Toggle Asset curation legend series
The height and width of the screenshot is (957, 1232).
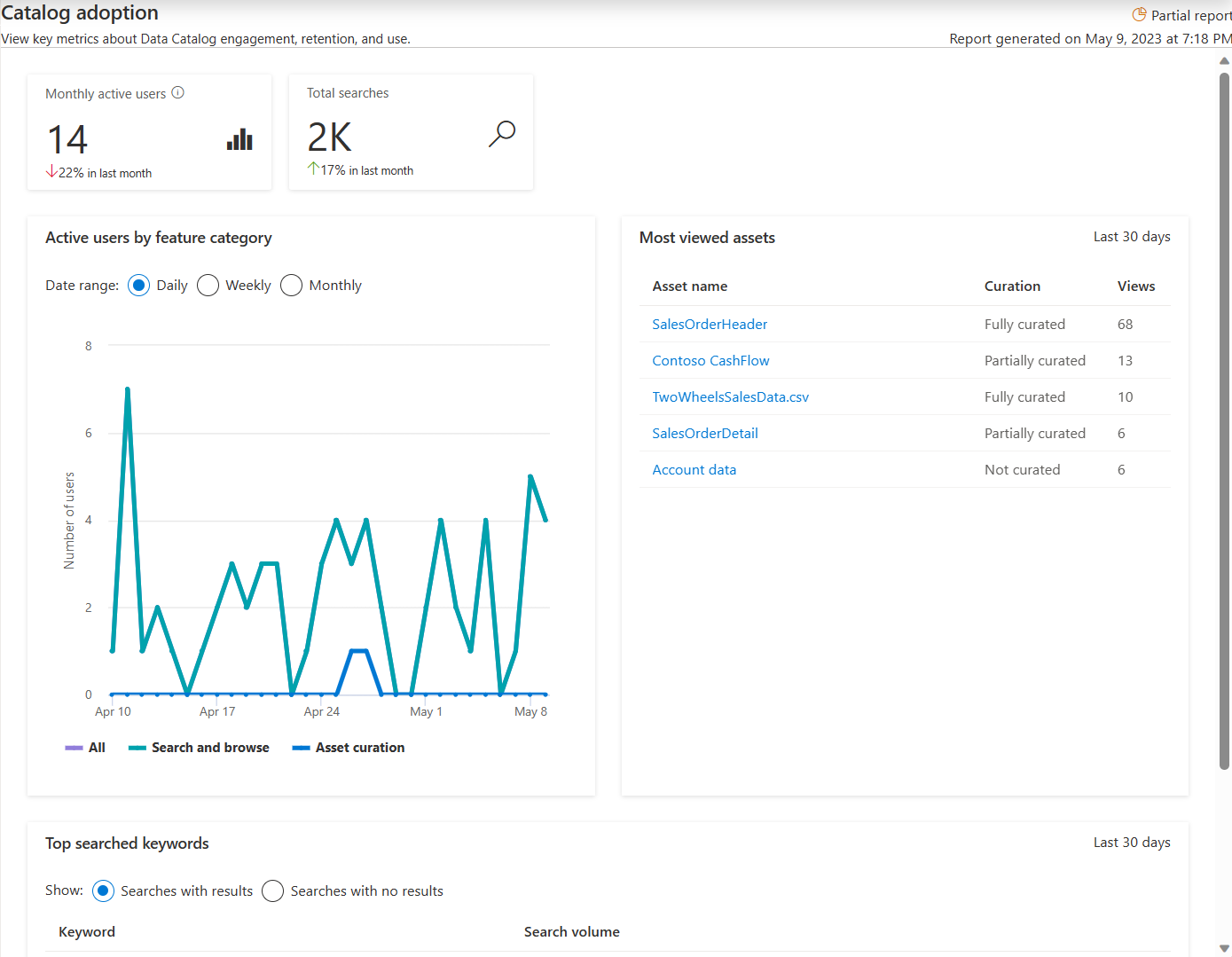pyautogui.click(x=349, y=748)
